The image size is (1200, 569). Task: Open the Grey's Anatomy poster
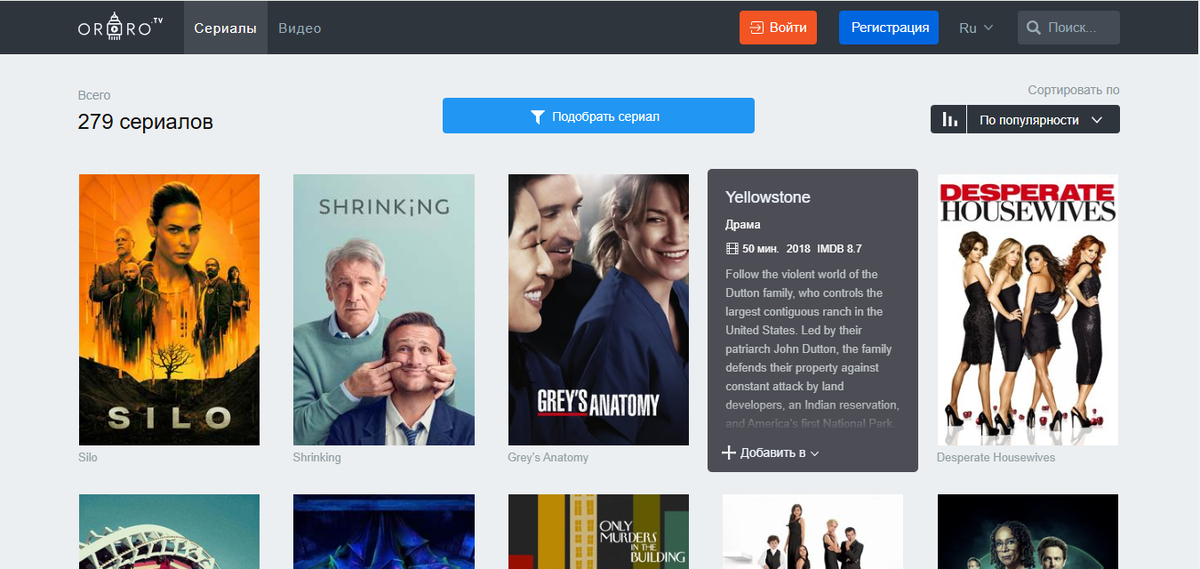[x=598, y=310]
